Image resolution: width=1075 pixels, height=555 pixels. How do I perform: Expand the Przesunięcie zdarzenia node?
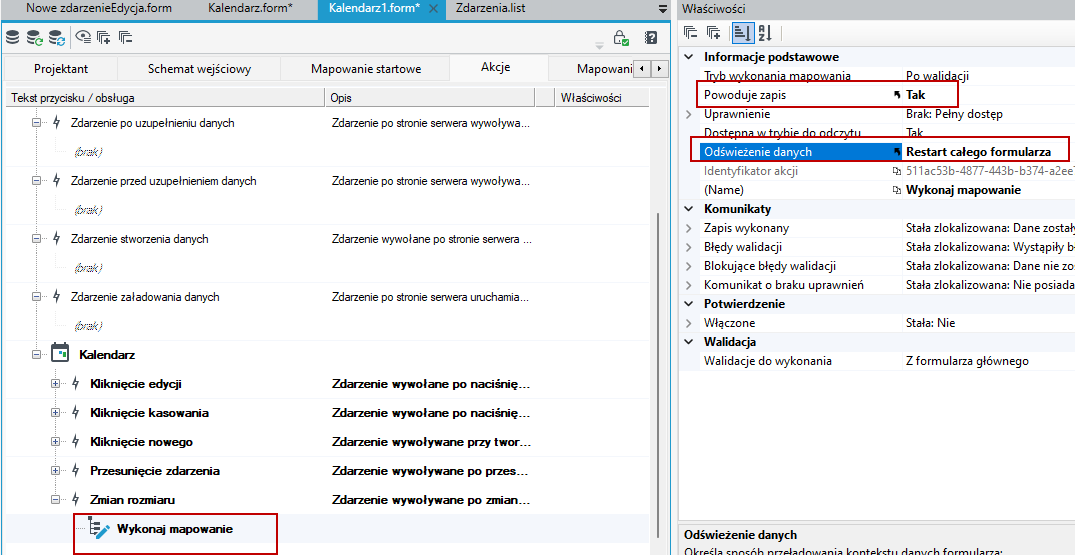click(x=56, y=471)
